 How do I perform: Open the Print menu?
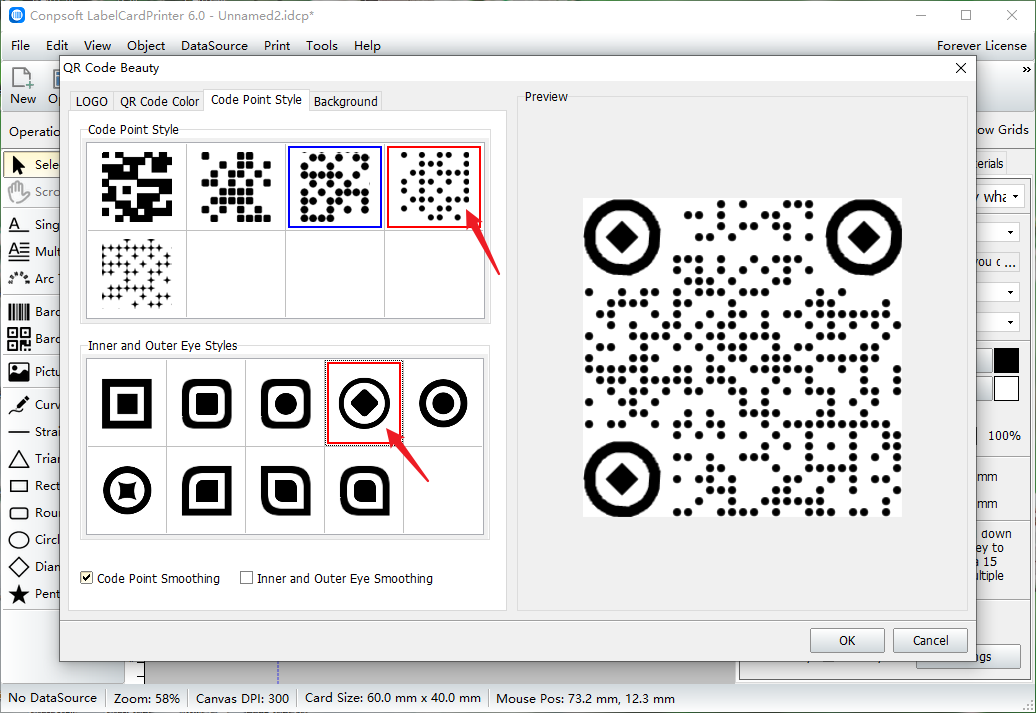(277, 46)
